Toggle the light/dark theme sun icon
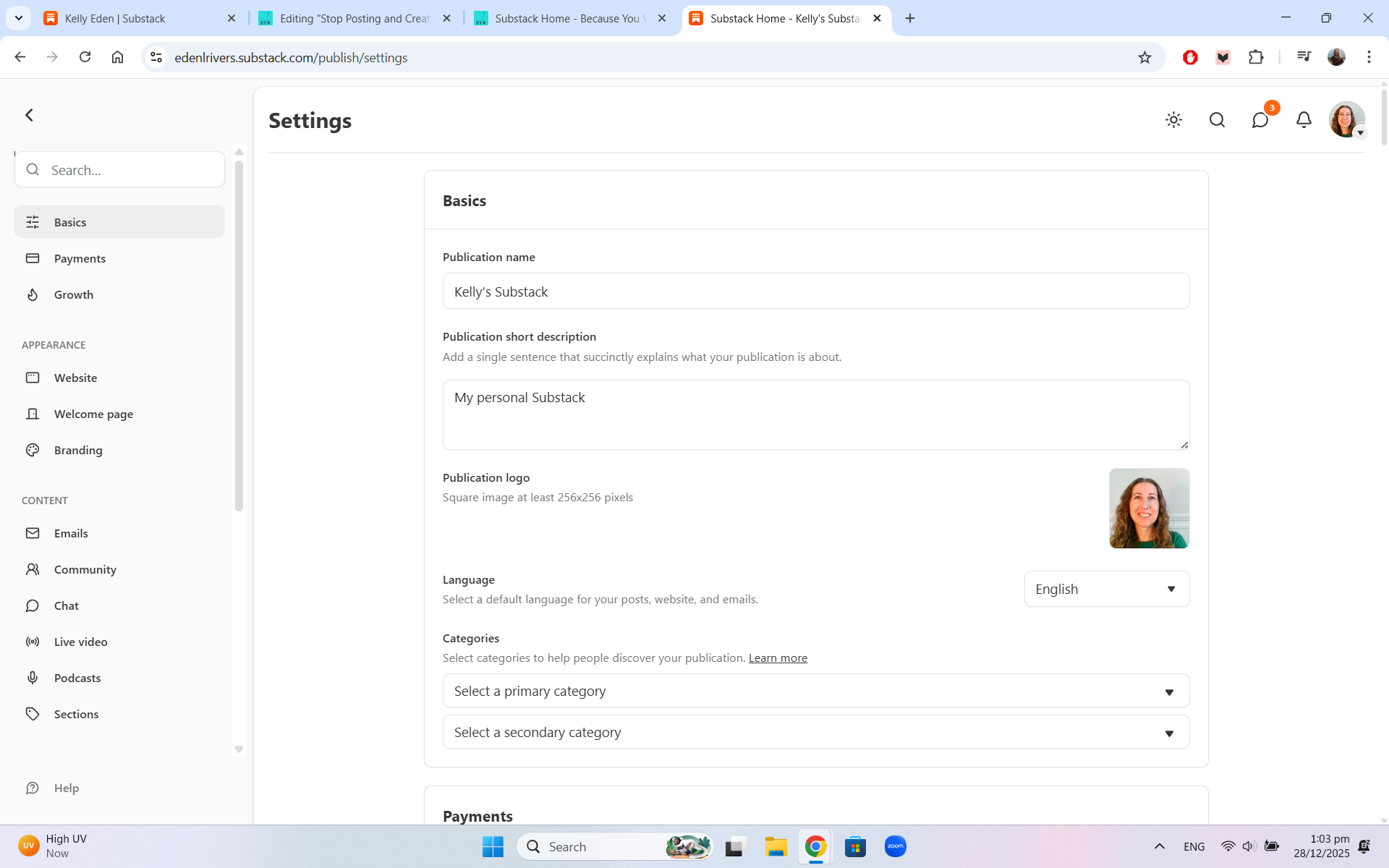This screenshot has height=868, width=1389. (x=1173, y=120)
